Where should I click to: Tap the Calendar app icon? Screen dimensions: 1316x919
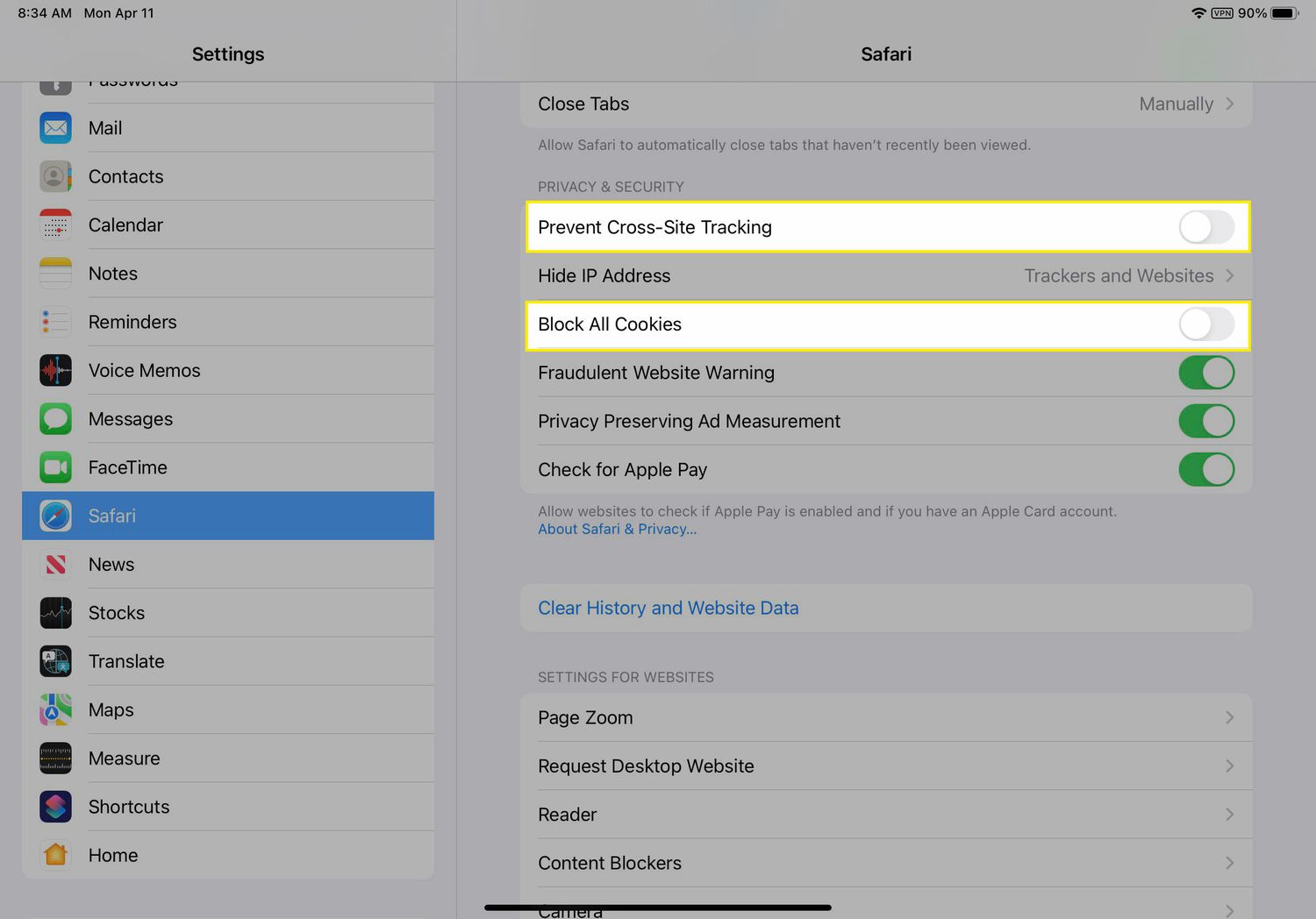coord(55,224)
